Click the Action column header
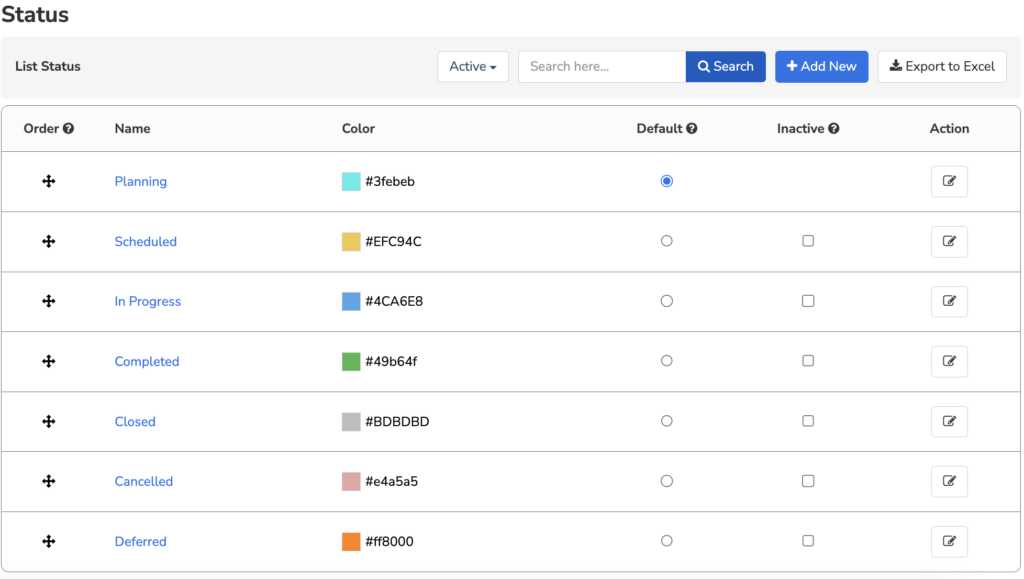The width and height of the screenshot is (1024, 579). tap(949, 129)
